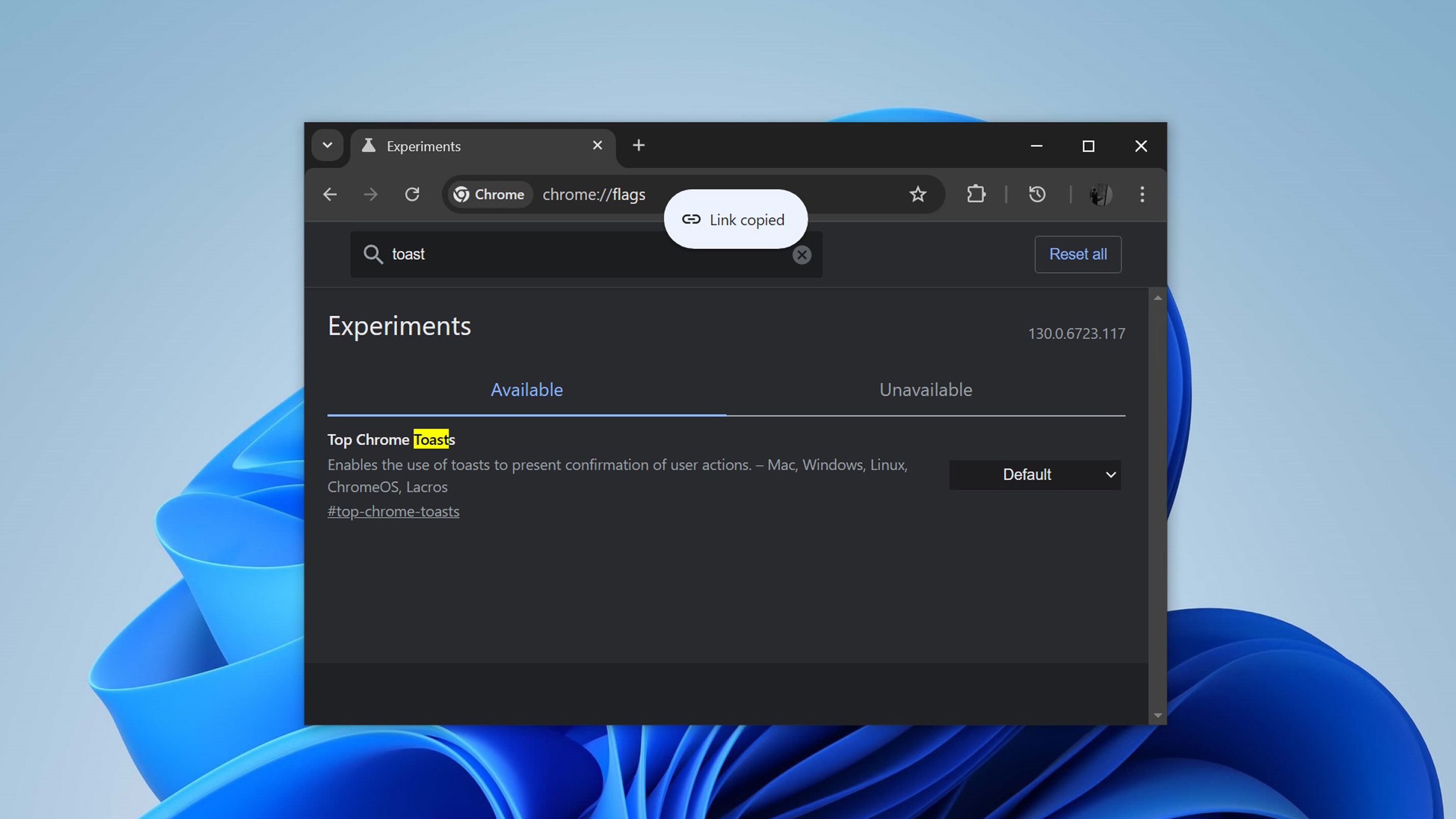Click the Top Chrome Toasts title
Viewport: 1456px width, 819px height.
391,440
